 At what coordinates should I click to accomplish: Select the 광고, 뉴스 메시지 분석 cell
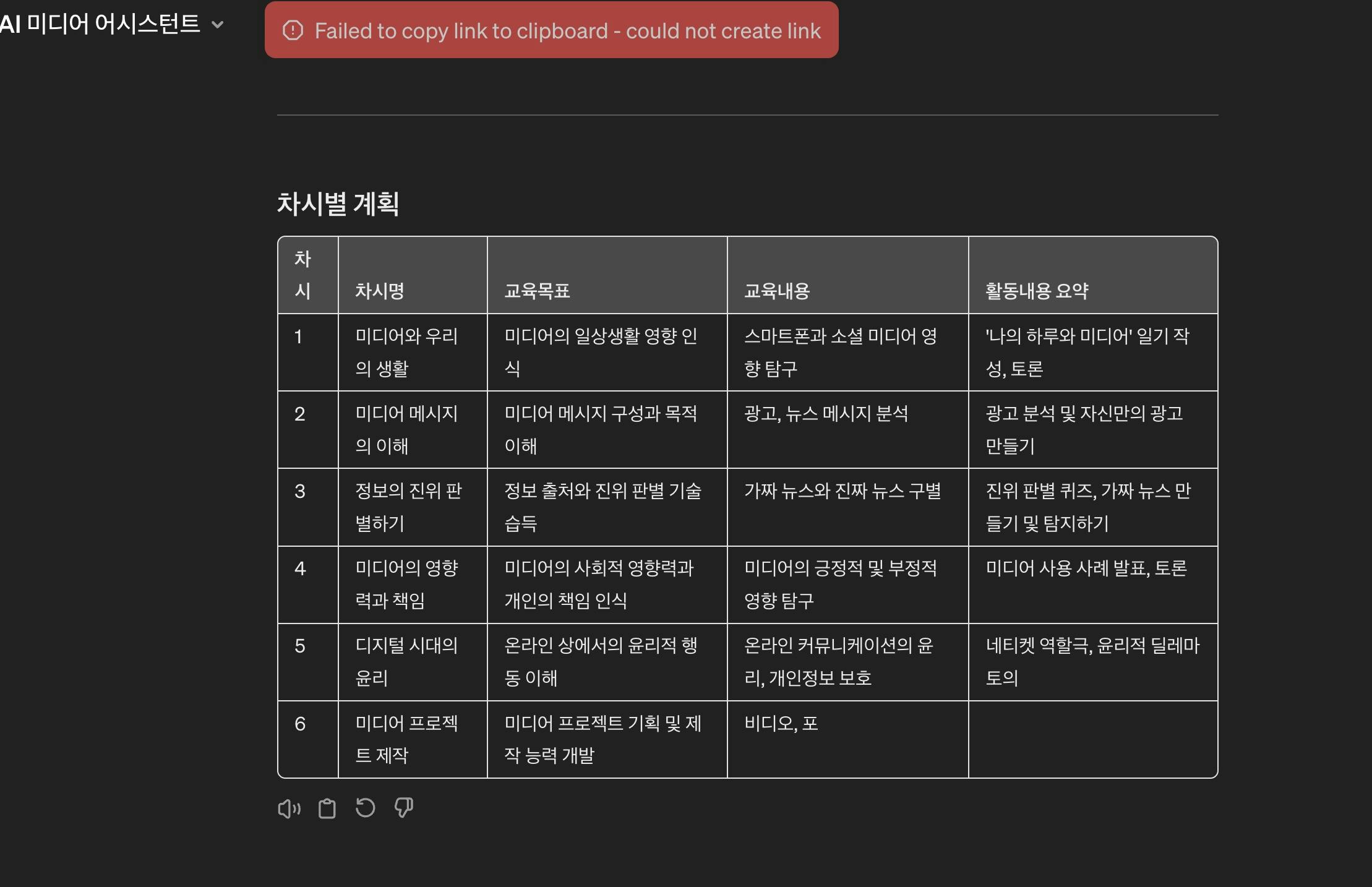pyautogui.click(x=826, y=414)
